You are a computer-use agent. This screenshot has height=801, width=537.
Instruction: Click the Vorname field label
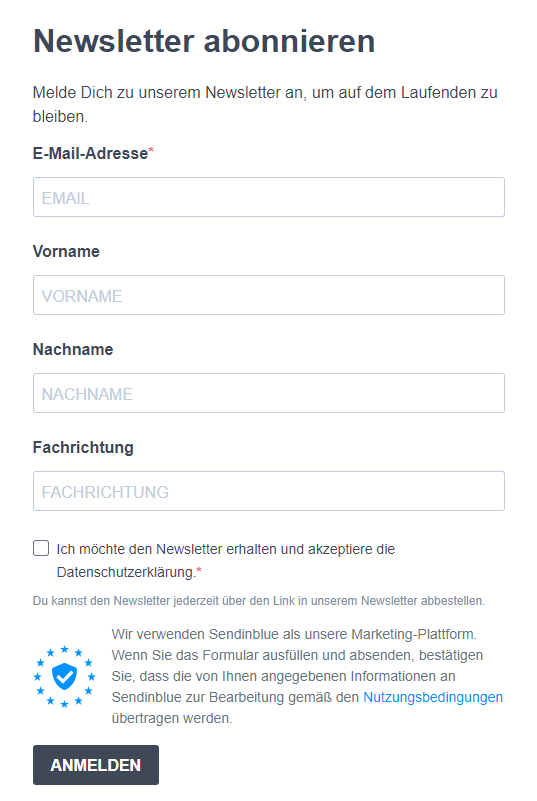click(x=66, y=251)
